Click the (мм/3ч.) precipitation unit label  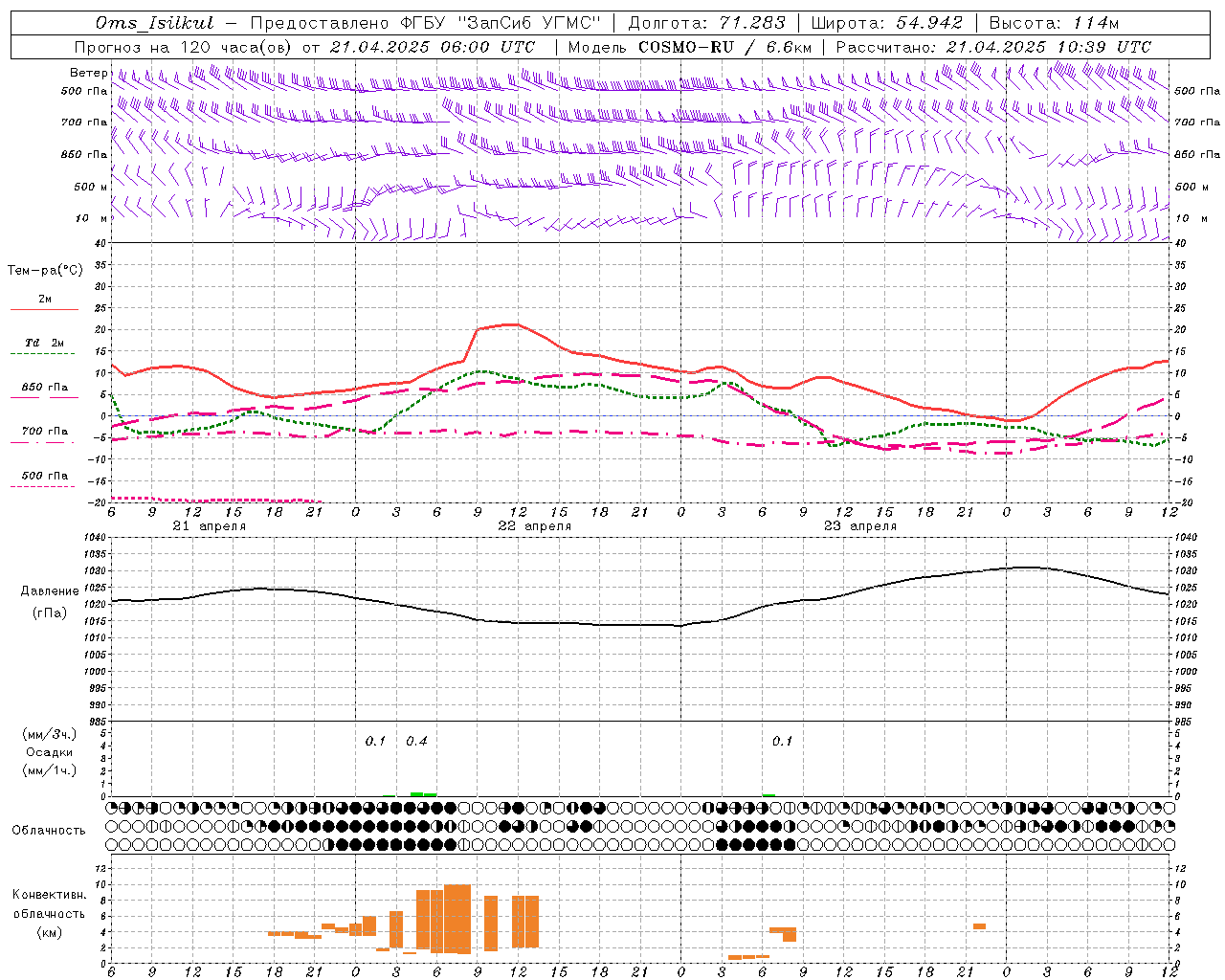pos(50,734)
